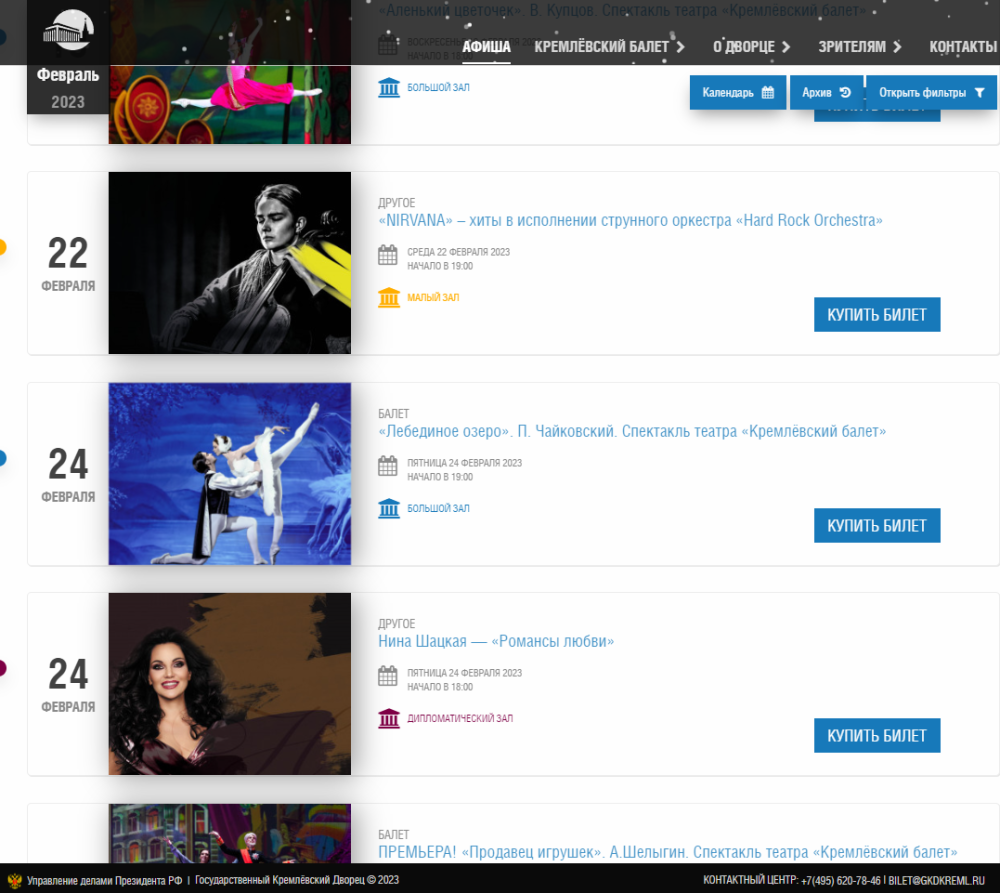1000x893 pixels.
Task: Buy ticket for Нина Шацкая Романсы любви
Action: click(877, 735)
